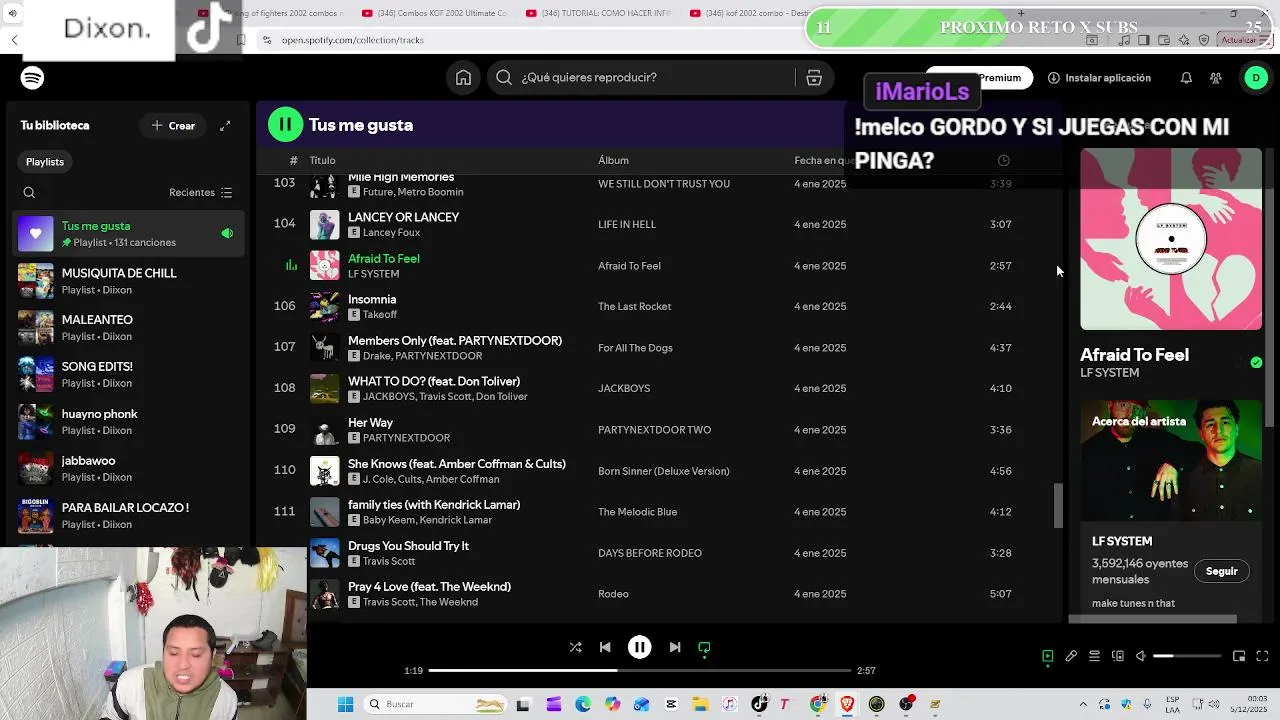
Task: Open the MALEANTEO playlist
Action: pos(128,328)
